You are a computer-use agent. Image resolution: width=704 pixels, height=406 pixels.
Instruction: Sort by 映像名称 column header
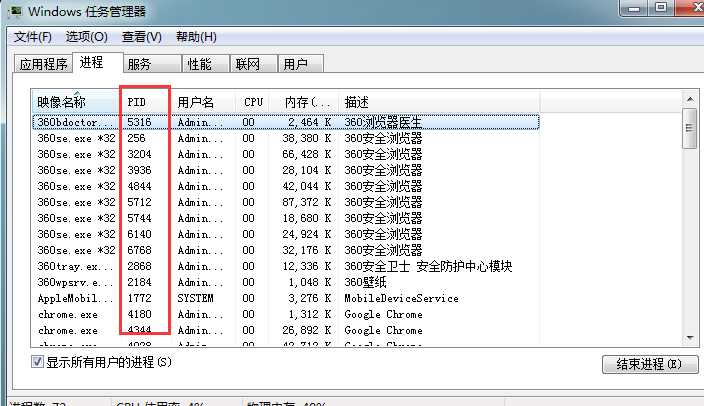click(x=75, y=102)
